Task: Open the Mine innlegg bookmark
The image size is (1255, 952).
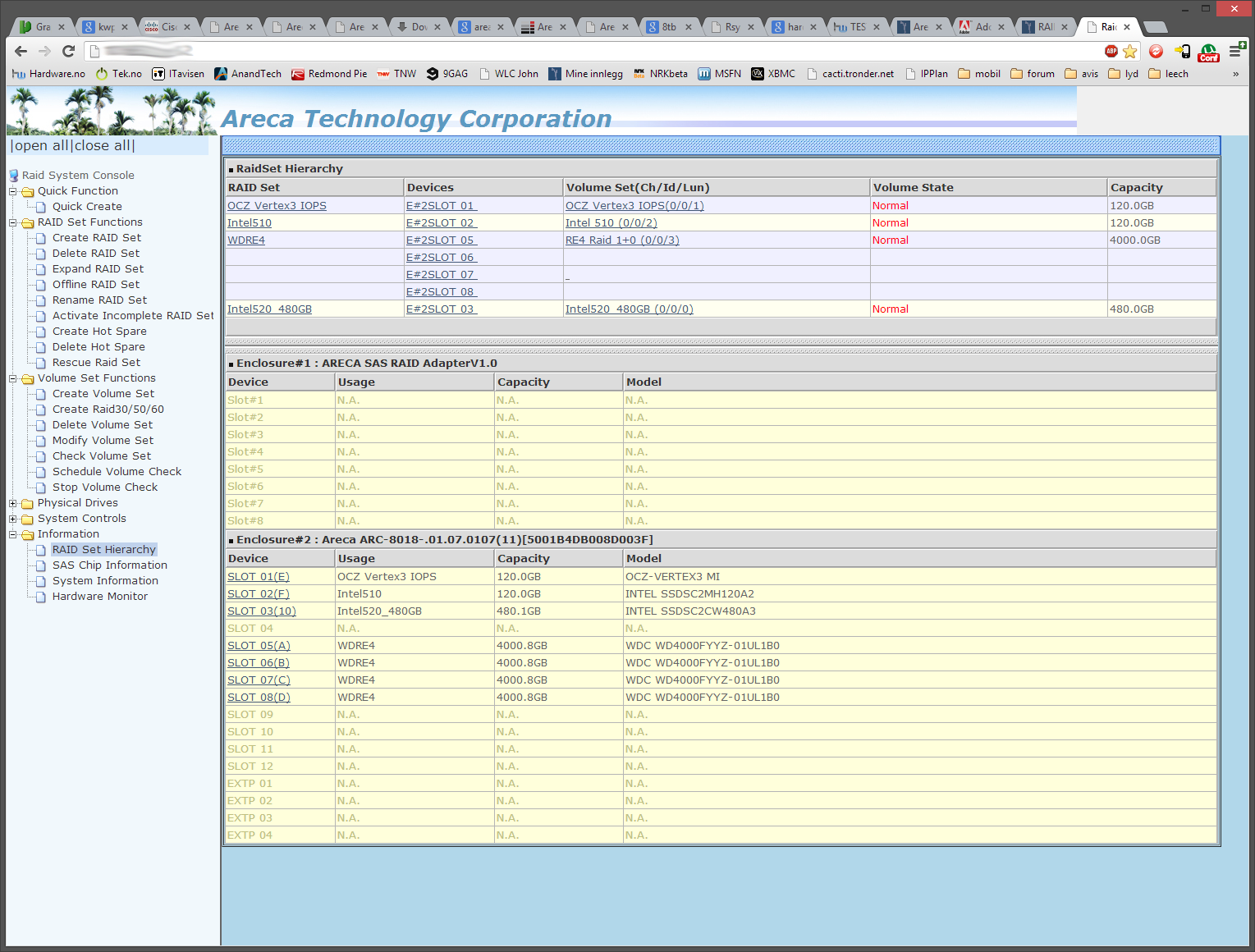Action: click(x=586, y=74)
